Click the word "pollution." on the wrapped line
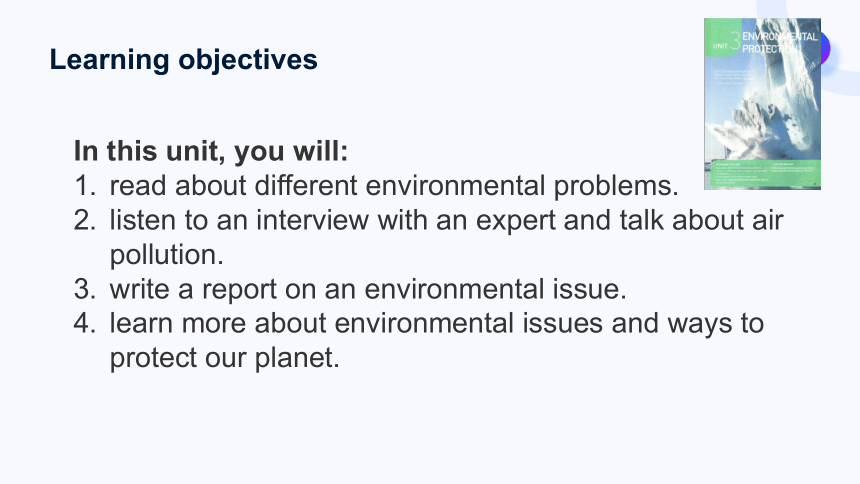Image resolution: width=860 pixels, height=484 pixels. 167,256
